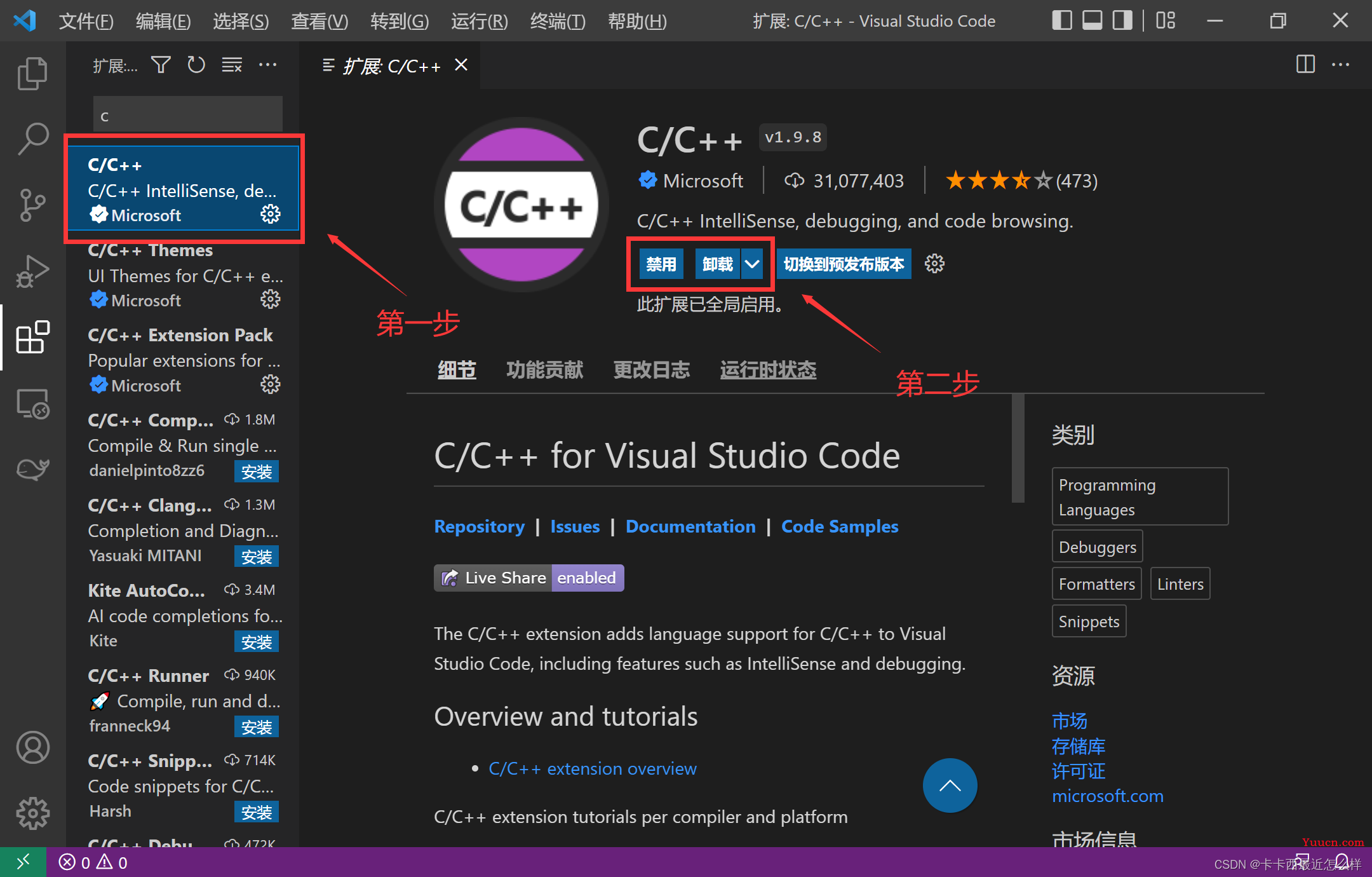Click the details pane vertical scrollbar

click(x=1018, y=448)
